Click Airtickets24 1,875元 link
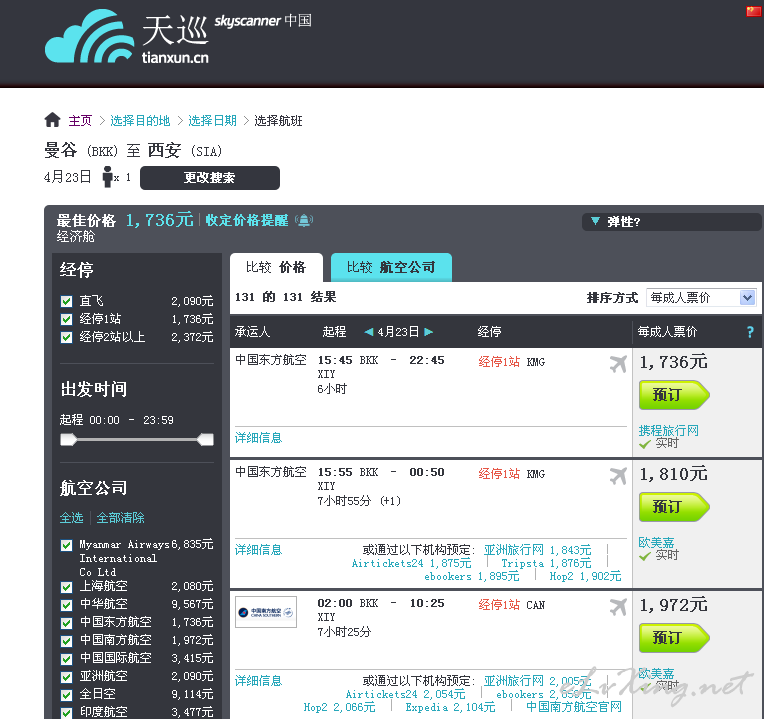This screenshot has width=764, height=719. click(x=412, y=563)
